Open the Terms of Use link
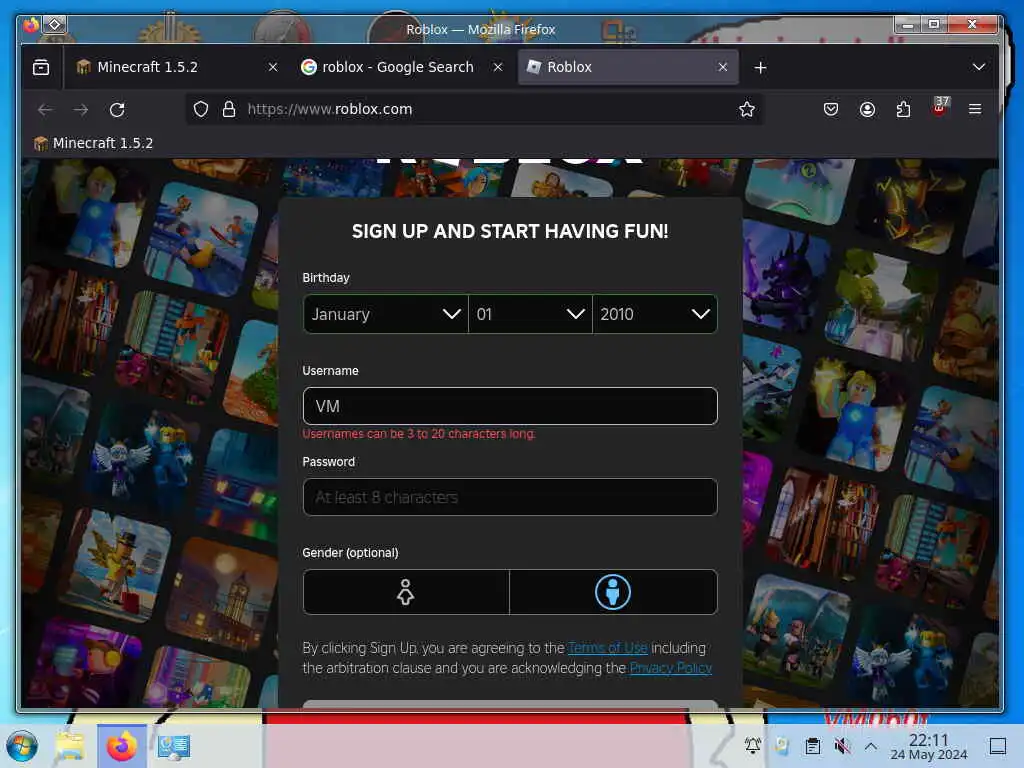The height and width of the screenshot is (768, 1024). [607, 648]
